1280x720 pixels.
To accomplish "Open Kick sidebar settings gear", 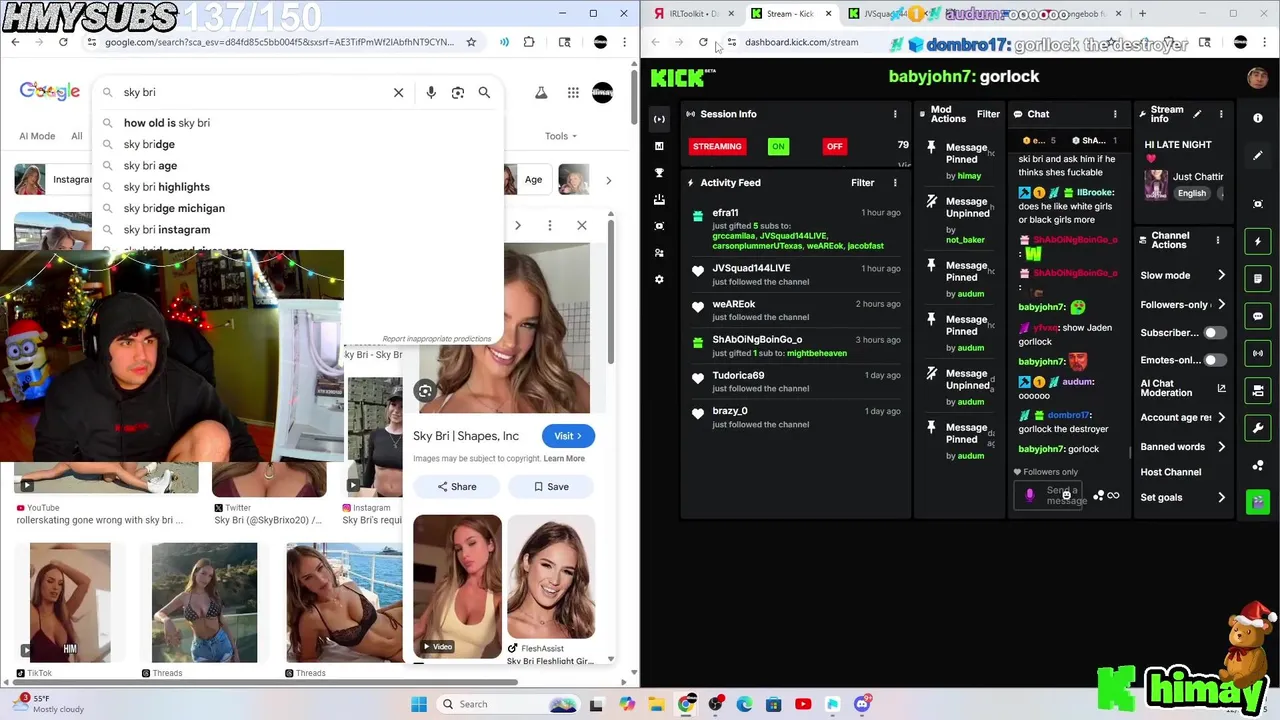I will tap(659, 280).
